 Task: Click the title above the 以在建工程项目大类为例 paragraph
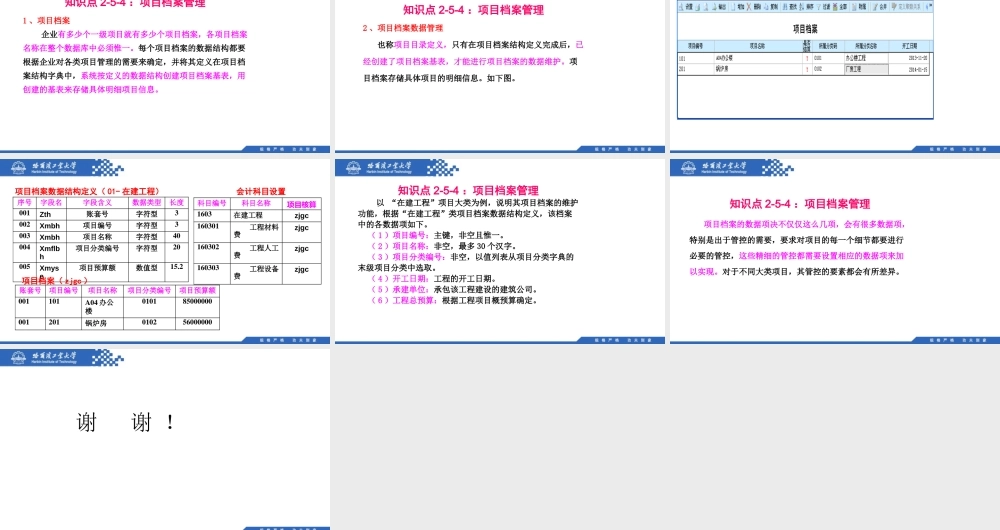tap(468, 190)
